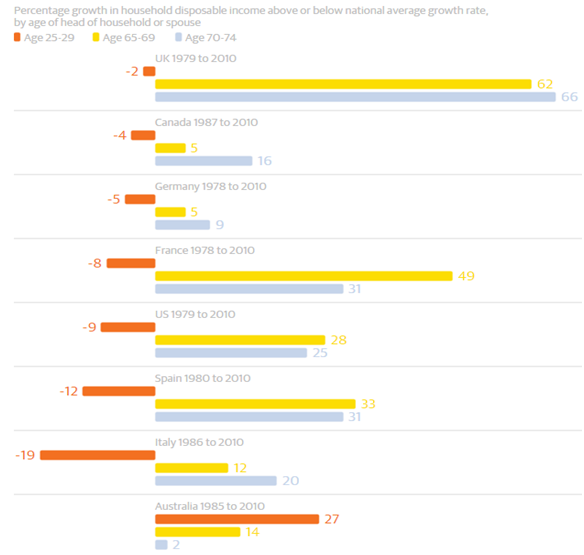Click the US yellow bar valued 28

pyautogui.click(x=240, y=340)
